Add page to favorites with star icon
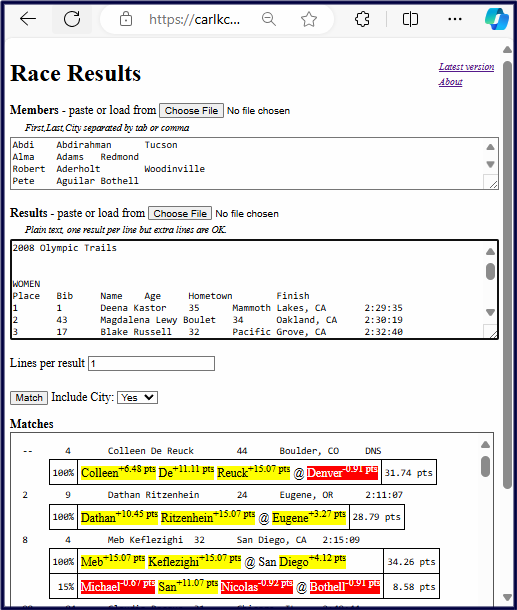The image size is (517, 610). tap(309, 19)
